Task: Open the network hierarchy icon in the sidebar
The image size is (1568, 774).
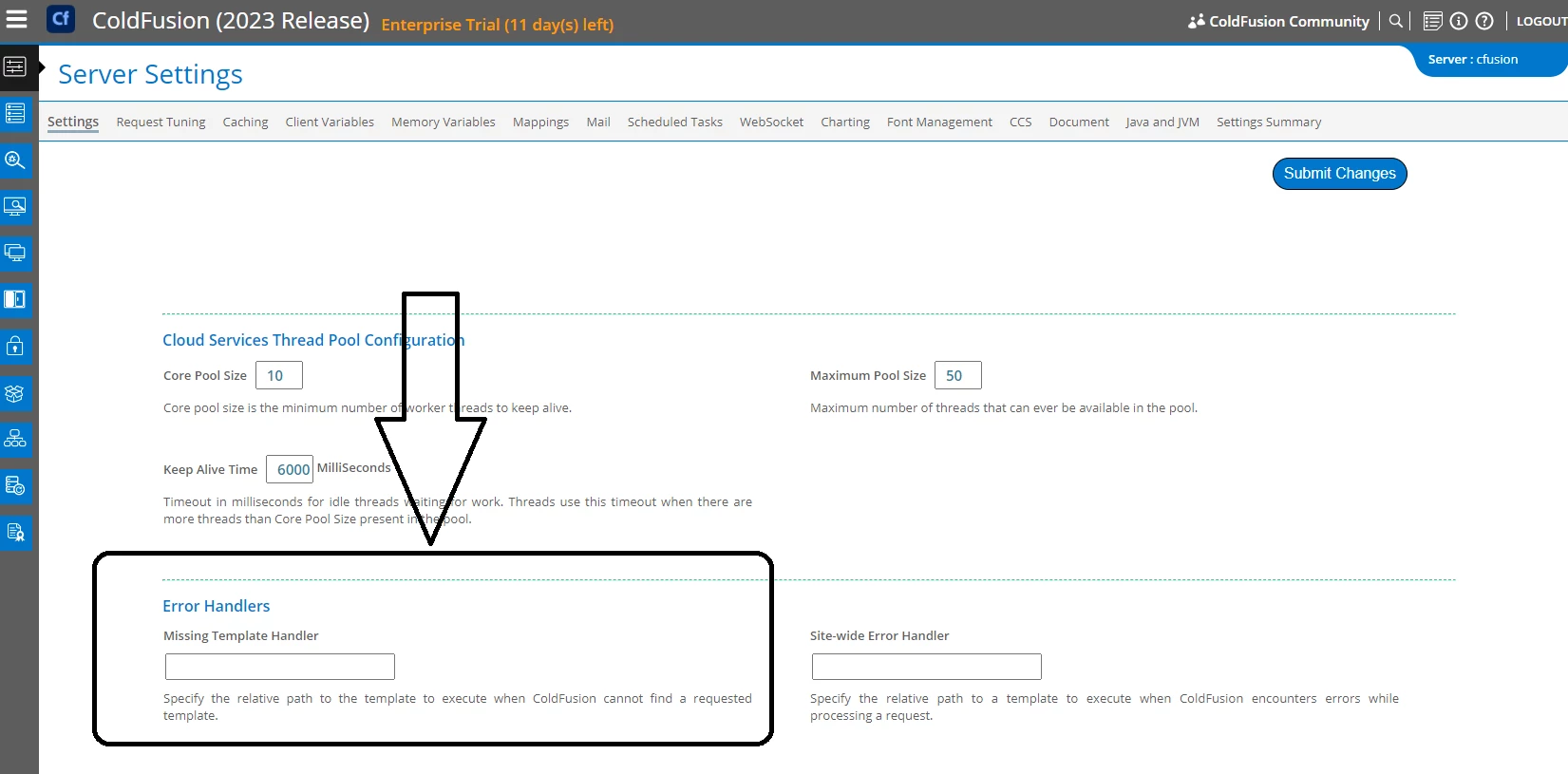Action: coord(15,439)
